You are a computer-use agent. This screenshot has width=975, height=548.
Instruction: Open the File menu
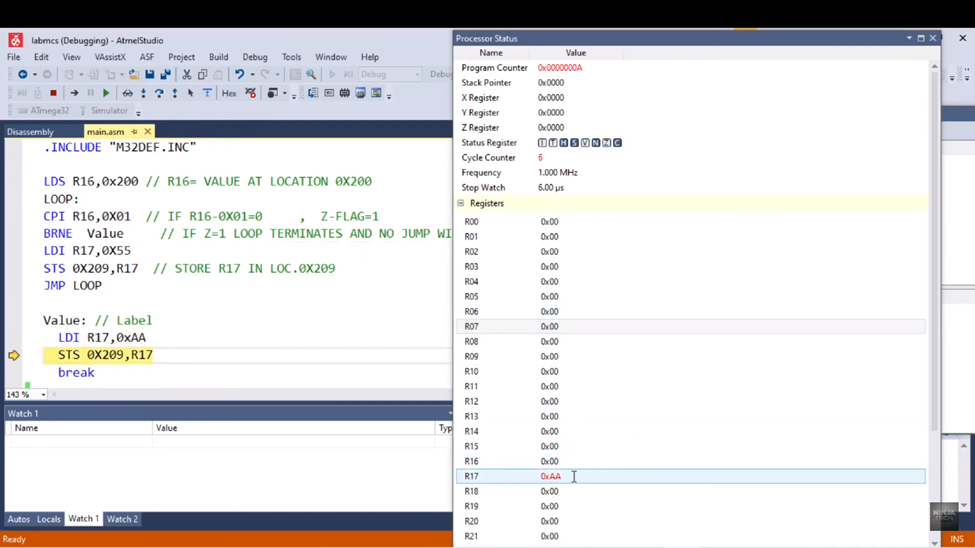click(x=14, y=57)
